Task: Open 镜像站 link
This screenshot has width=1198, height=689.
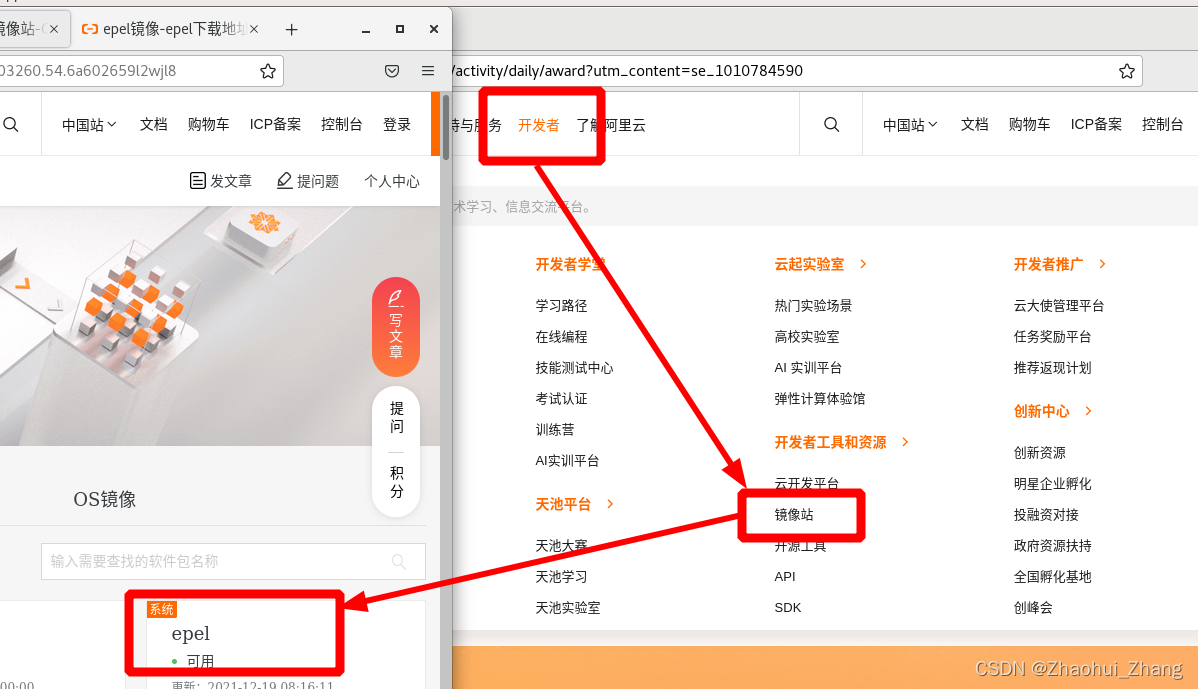Action: 794,515
